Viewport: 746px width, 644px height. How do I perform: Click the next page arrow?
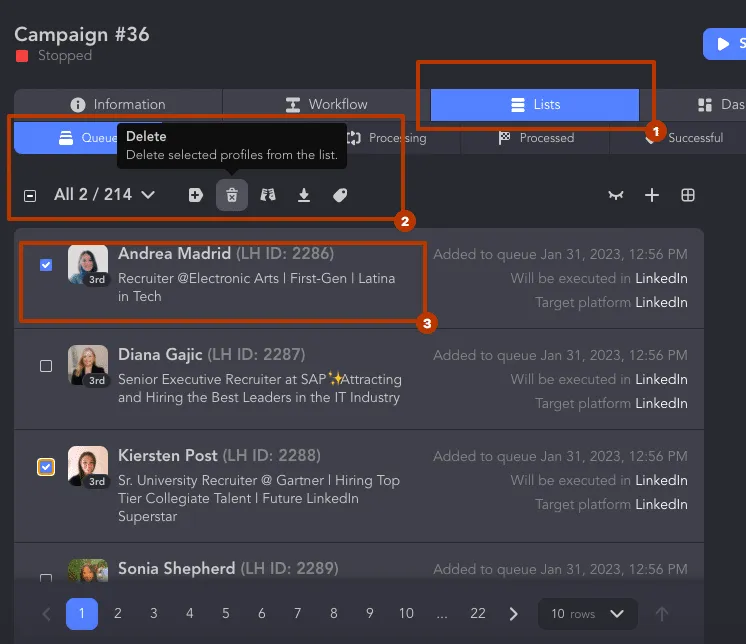point(513,614)
